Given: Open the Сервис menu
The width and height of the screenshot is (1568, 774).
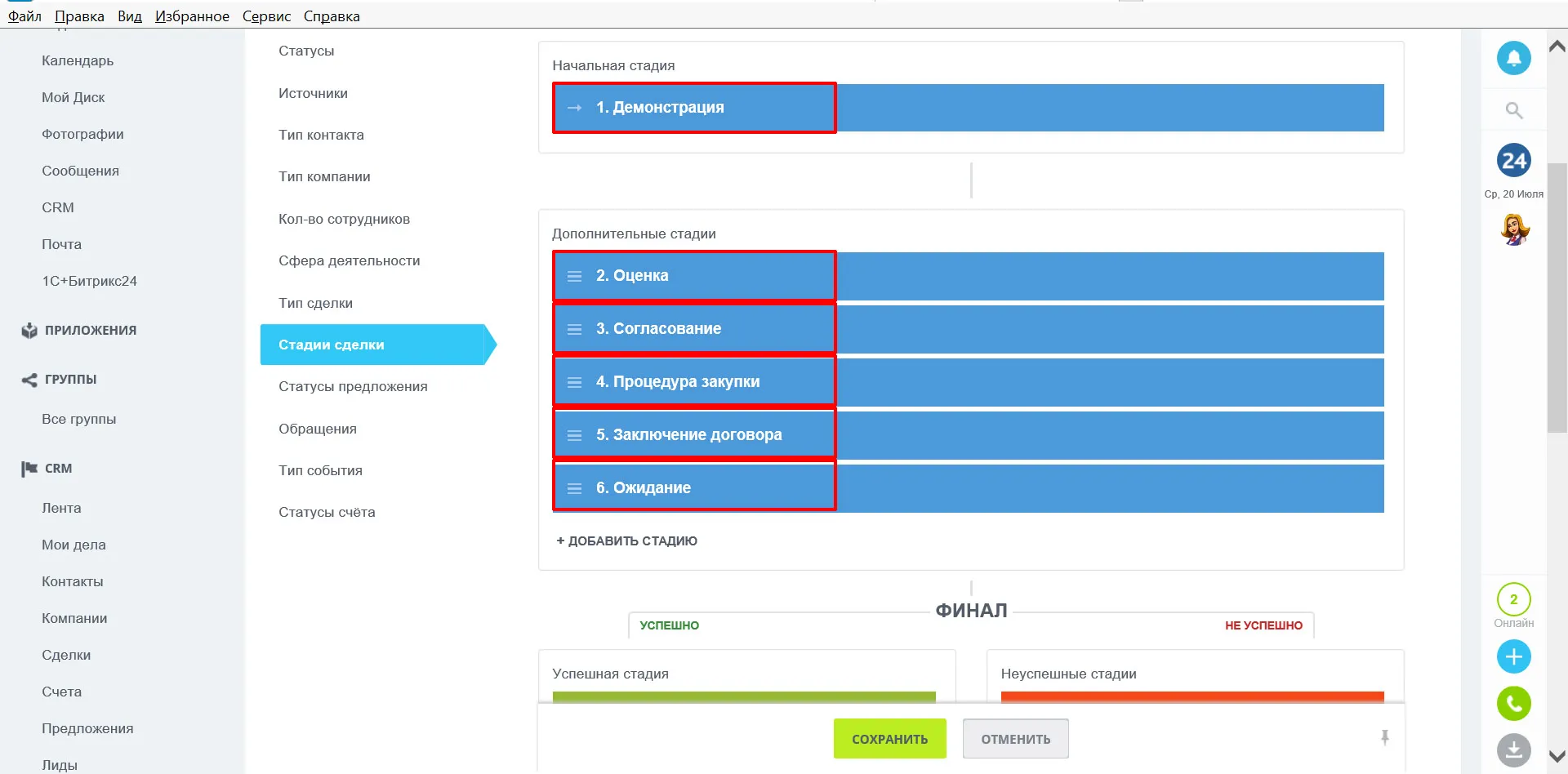Looking at the screenshot, I should [x=266, y=16].
